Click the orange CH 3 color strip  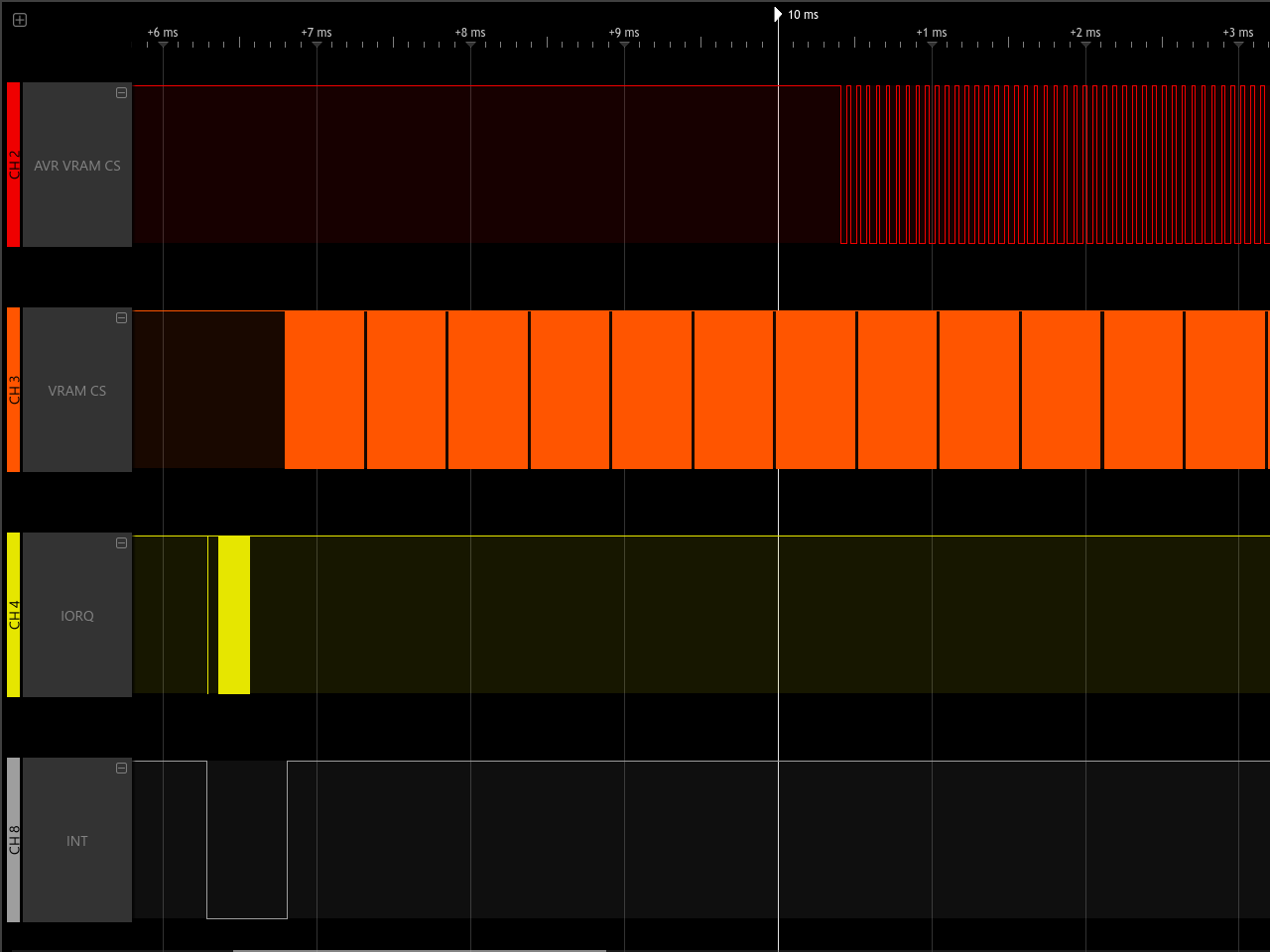click(x=13, y=390)
